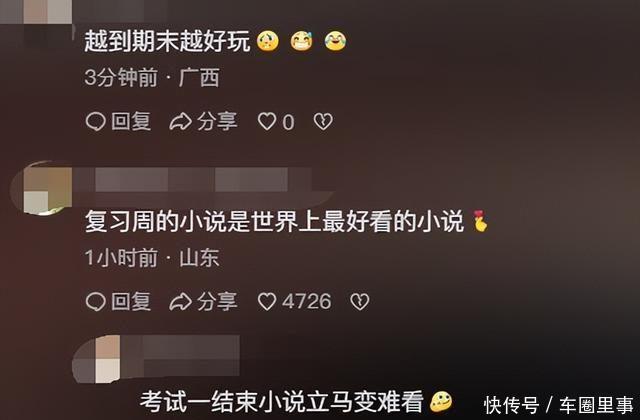Tap the crying-laughing emoji in first comment
The height and width of the screenshot is (420, 640).
point(335,42)
